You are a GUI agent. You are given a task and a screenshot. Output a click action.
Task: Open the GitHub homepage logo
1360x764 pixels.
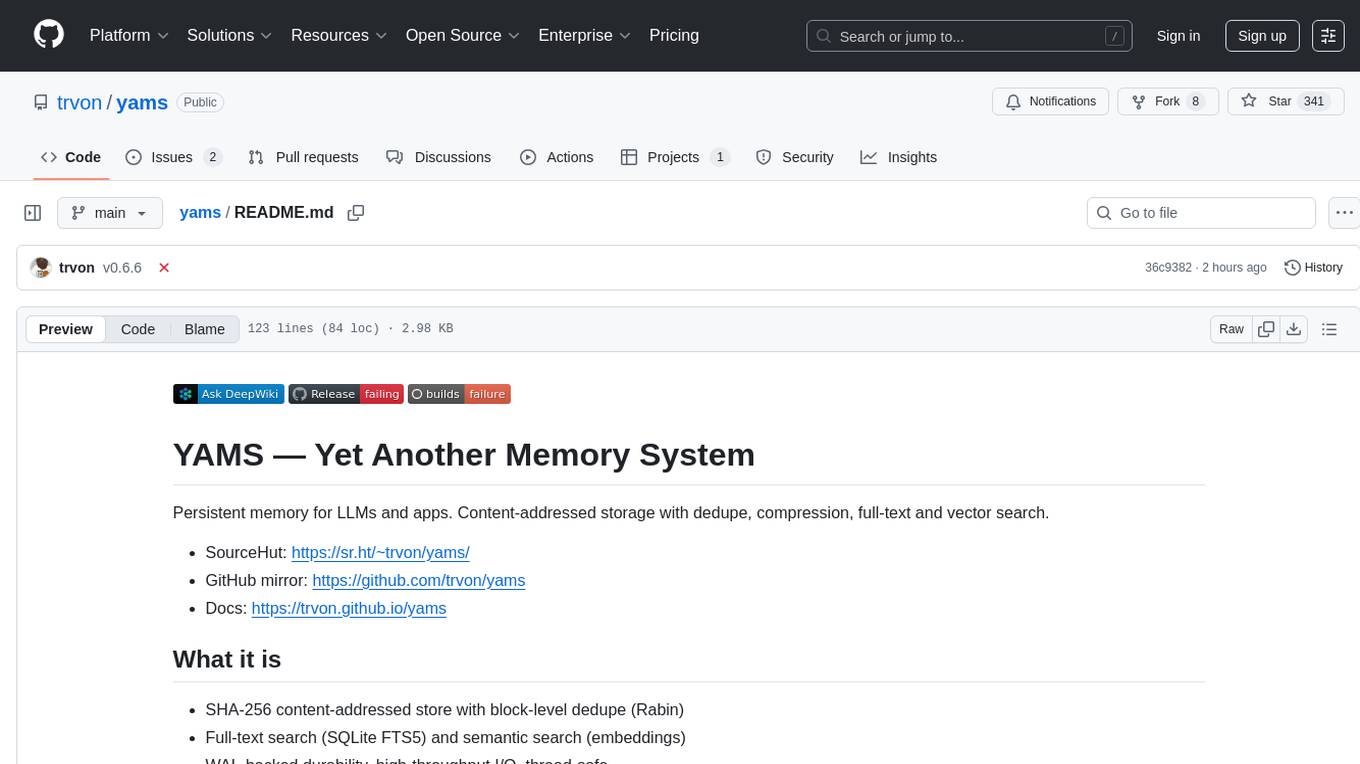coord(49,35)
